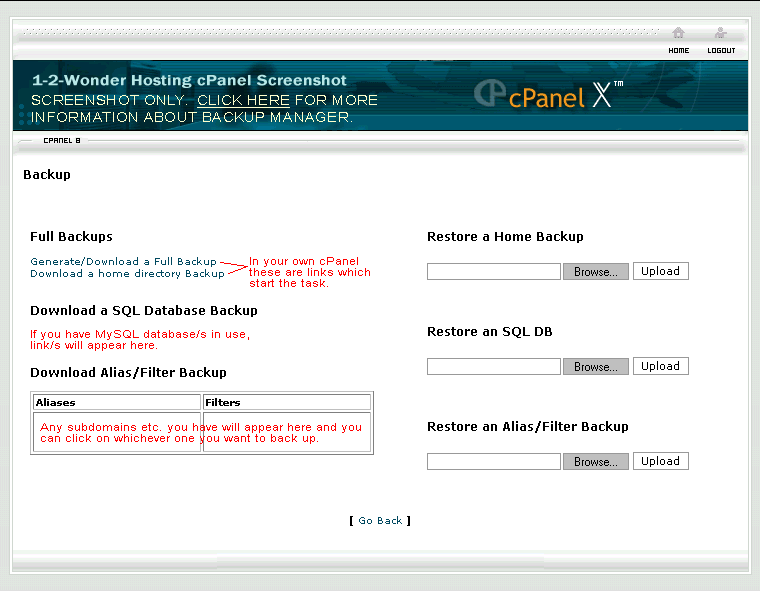Click the Backup page heading
760x591 pixels.
click(x=47, y=175)
